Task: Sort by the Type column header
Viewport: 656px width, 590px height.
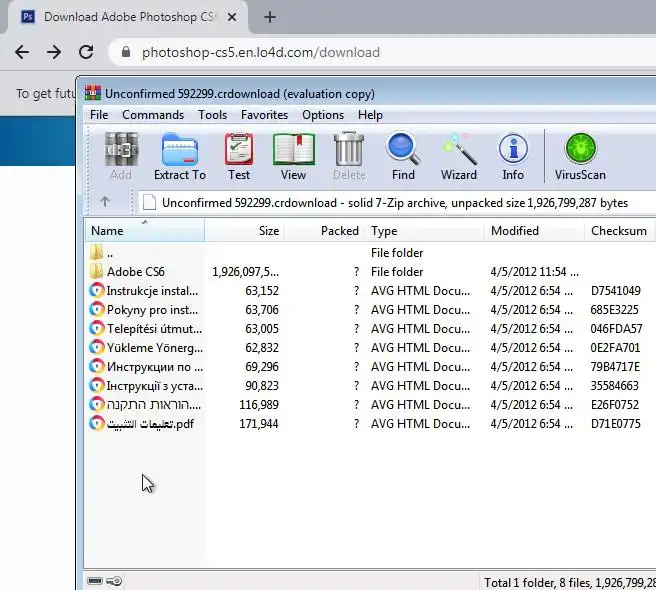Action: point(425,231)
